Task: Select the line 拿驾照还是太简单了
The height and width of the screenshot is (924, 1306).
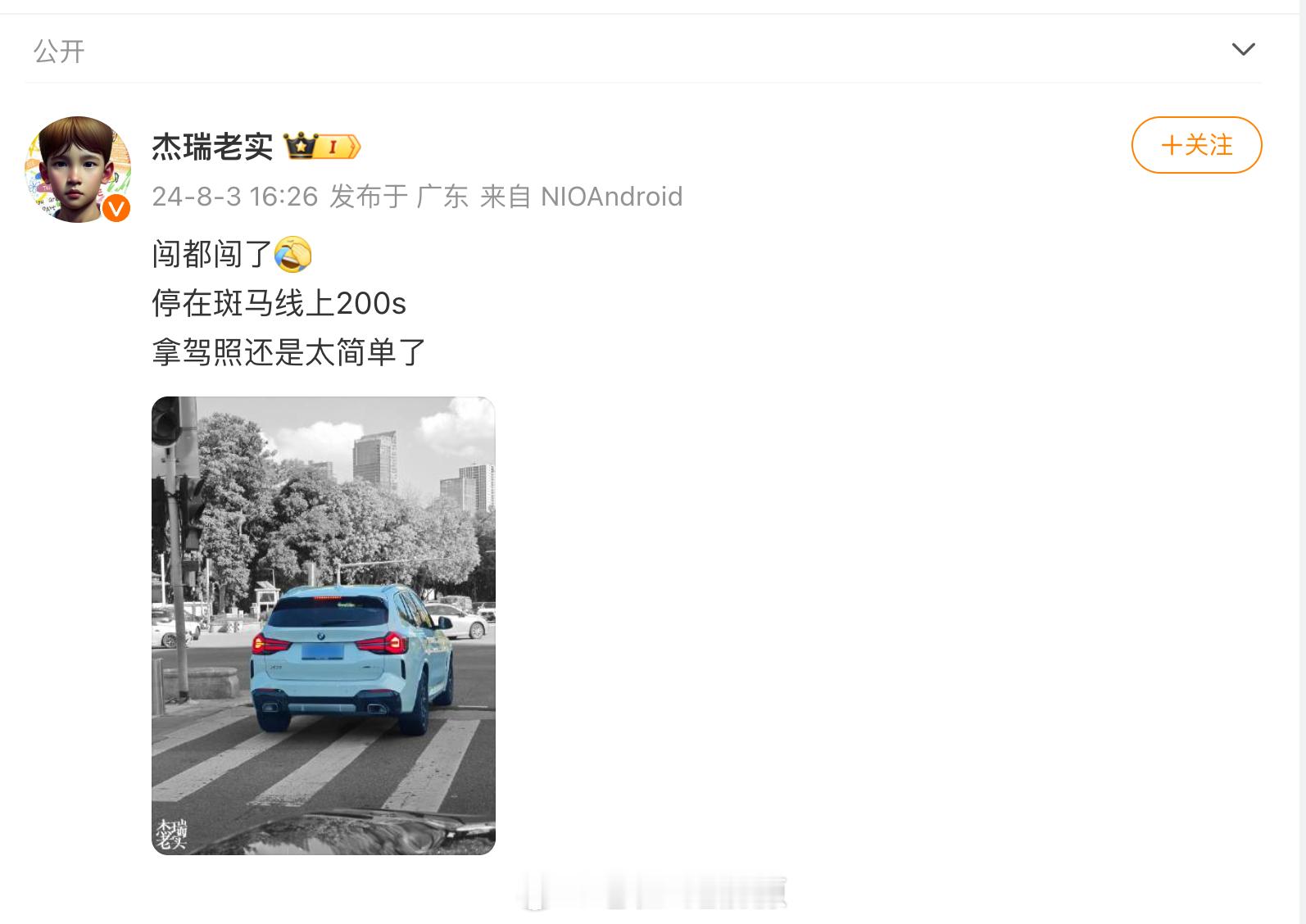Action: (289, 352)
